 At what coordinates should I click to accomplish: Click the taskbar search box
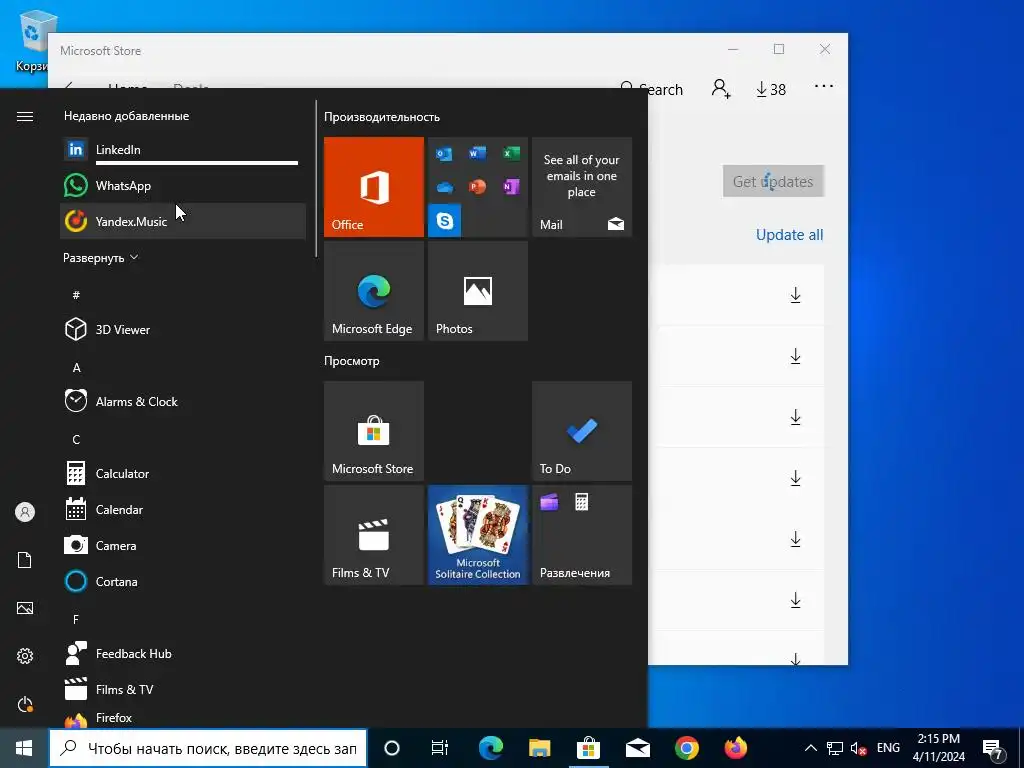[x=208, y=748]
